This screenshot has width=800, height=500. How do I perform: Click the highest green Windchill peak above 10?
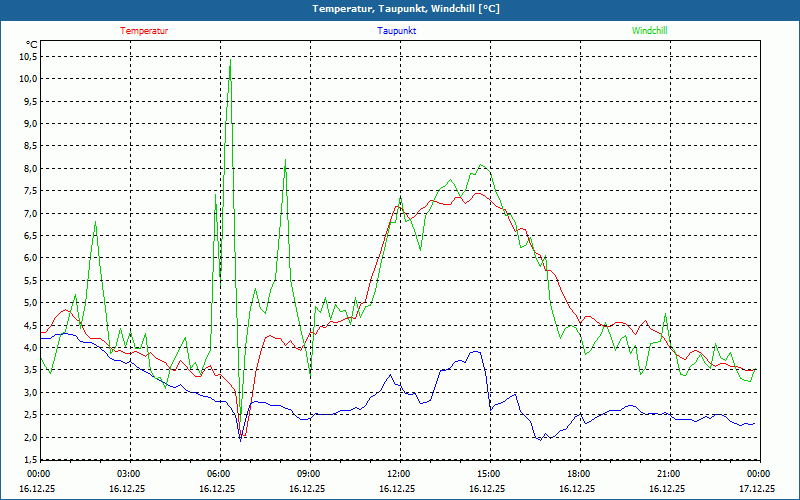click(231, 60)
